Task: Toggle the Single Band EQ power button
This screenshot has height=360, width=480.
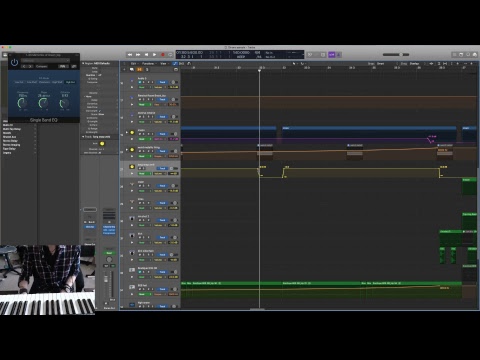Action: click(14, 62)
